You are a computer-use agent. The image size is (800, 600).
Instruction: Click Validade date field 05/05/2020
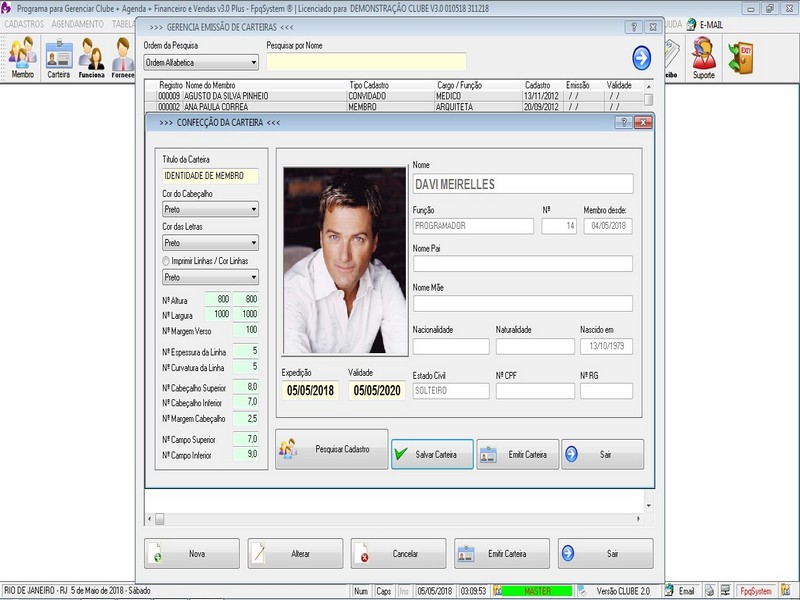coord(377,391)
